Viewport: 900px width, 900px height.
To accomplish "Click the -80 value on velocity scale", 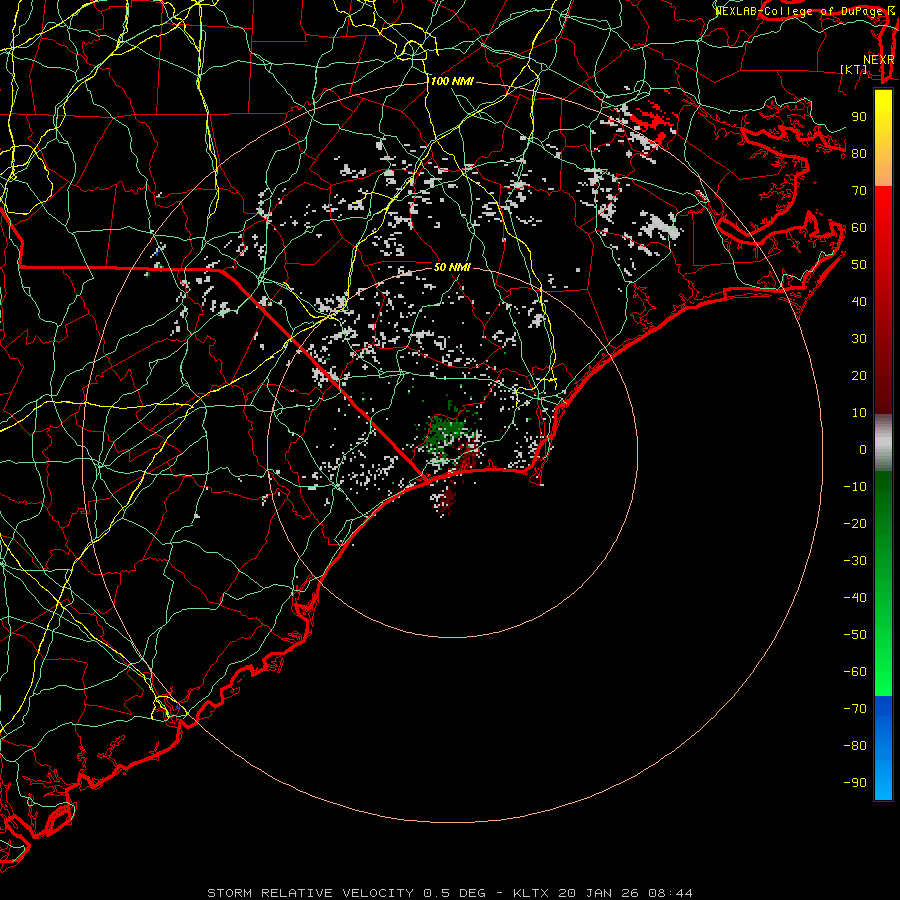I will coord(855,746).
